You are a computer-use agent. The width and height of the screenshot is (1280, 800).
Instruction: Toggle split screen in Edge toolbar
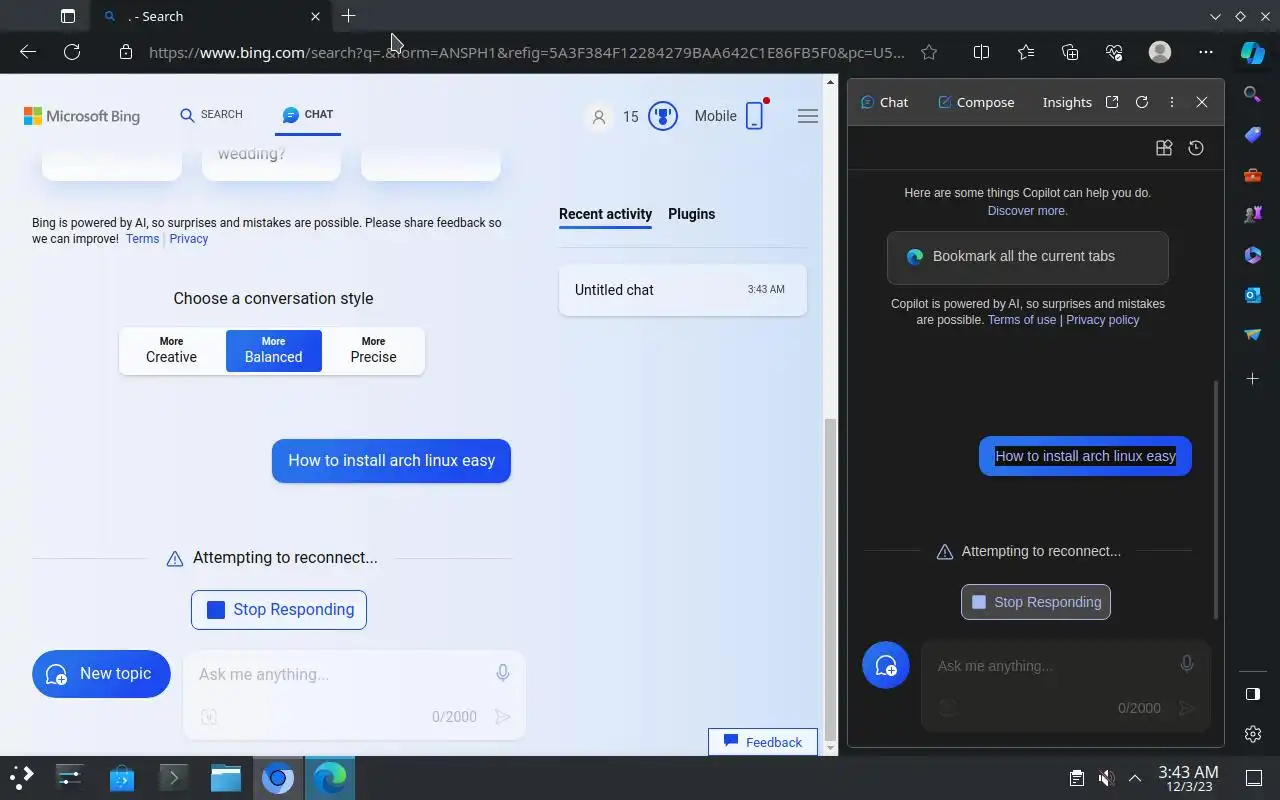tap(981, 52)
